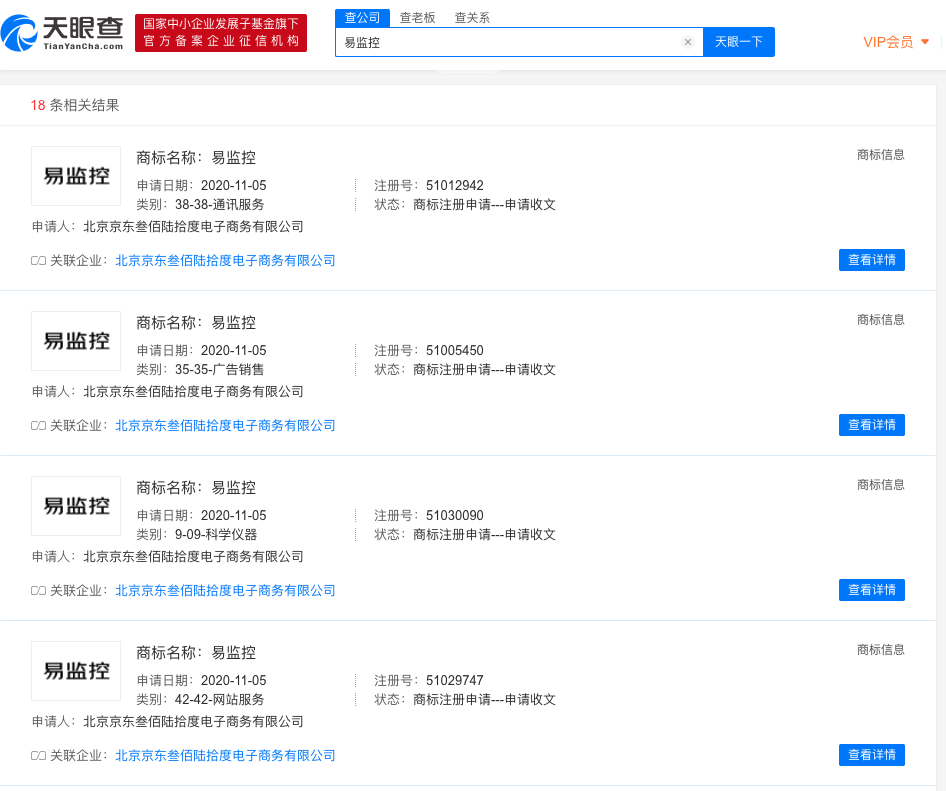
Task: Click registration number 51005450
Action: point(454,351)
